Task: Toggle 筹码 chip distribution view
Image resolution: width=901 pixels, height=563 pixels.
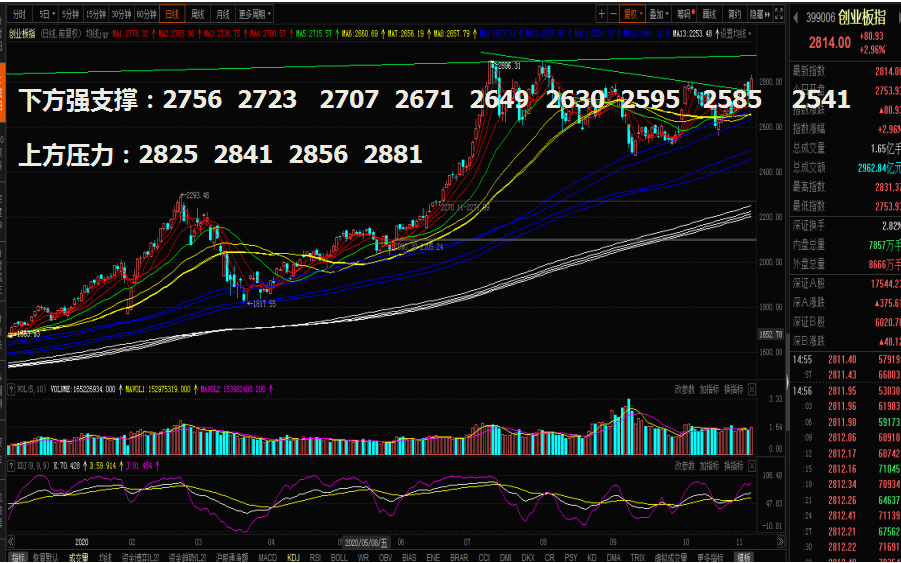Action: pyautogui.click(x=686, y=14)
